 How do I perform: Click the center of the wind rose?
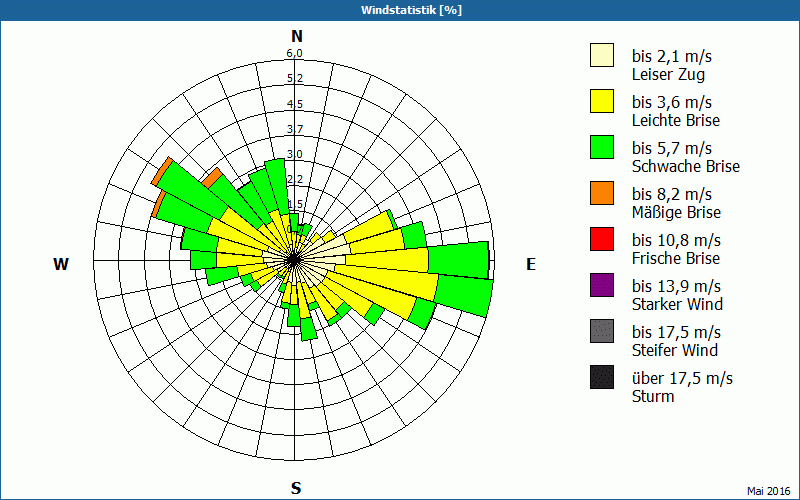click(295, 259)
